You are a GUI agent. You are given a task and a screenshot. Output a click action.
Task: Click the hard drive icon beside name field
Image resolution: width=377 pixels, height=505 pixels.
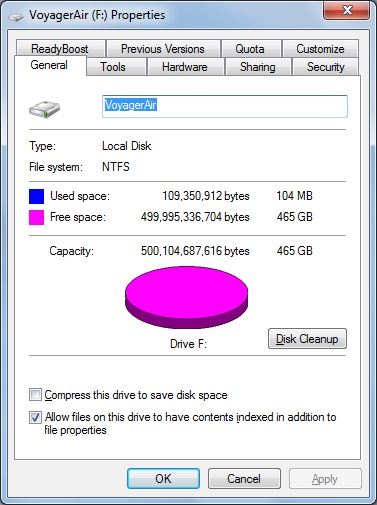click(x=44, y=109)
